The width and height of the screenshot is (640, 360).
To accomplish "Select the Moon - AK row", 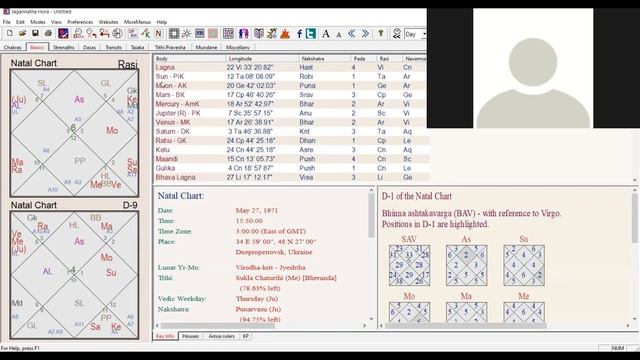I will click(291, 86).
